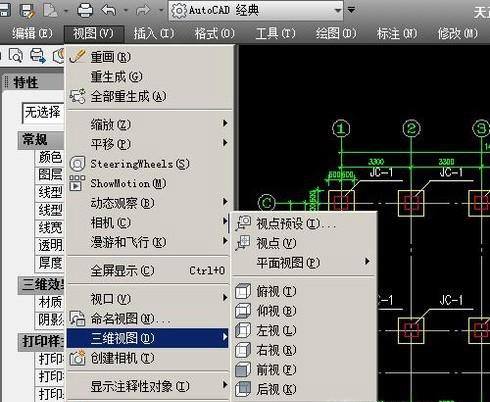This screenshot has width=490, height=402.
Task: Click the Redo arrow icon
Action: click(x=143, y=10)
